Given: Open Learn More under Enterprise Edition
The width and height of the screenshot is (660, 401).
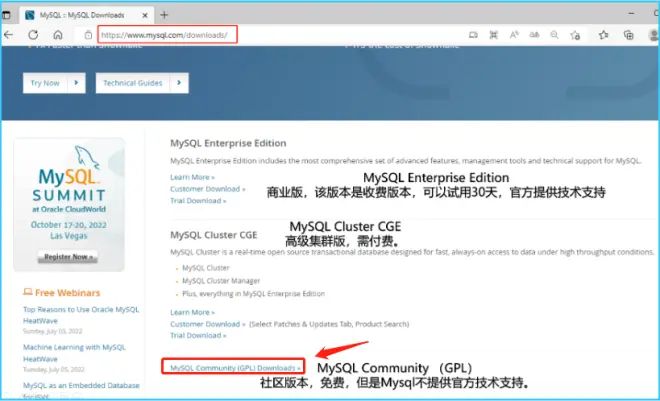Looking at the screenshot, I should coord(192,177).
